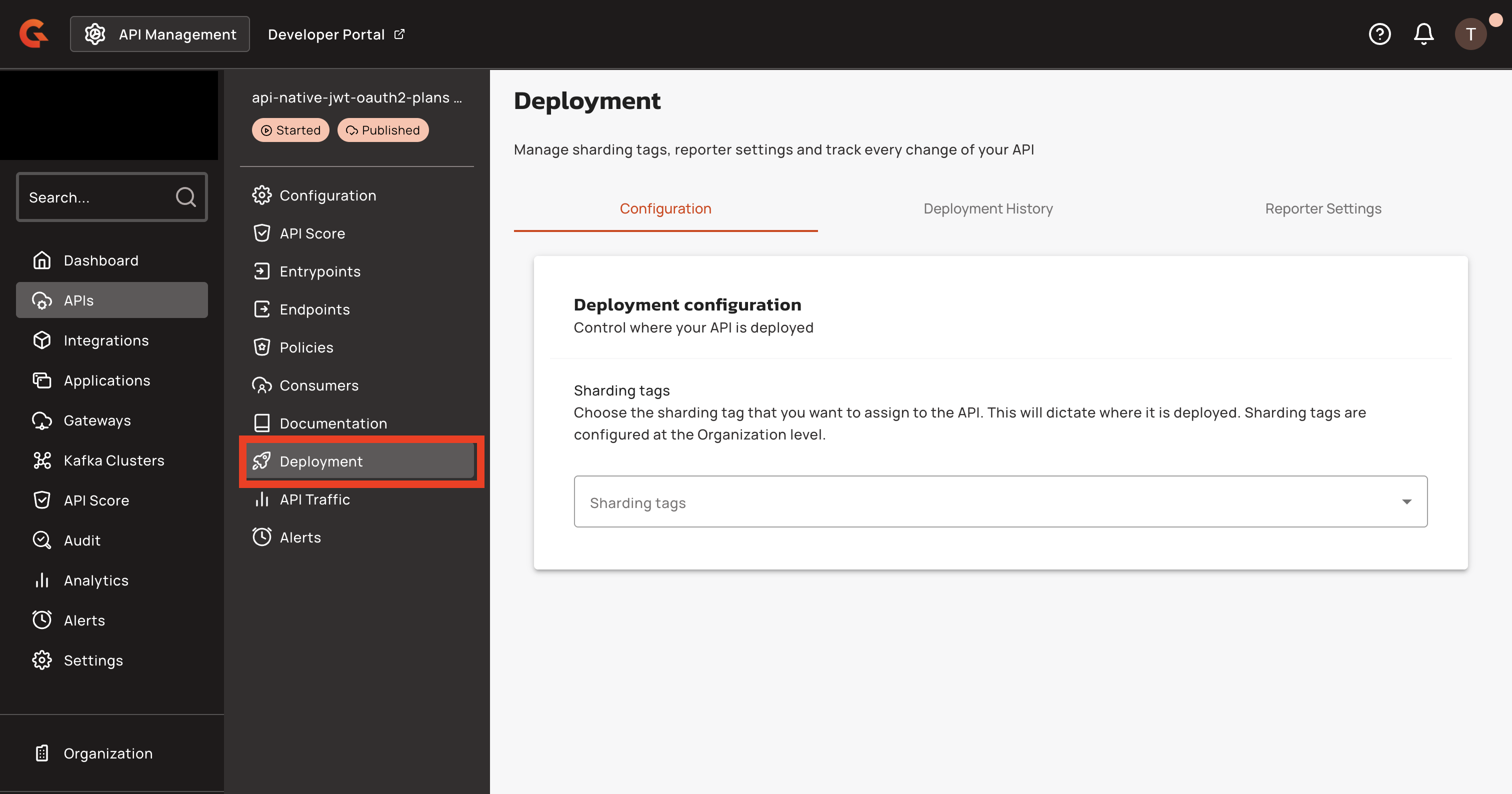This screenshot has height=794, width=1512.
Task: Switch to the Deployment History tab
Action: click(988, 209)
